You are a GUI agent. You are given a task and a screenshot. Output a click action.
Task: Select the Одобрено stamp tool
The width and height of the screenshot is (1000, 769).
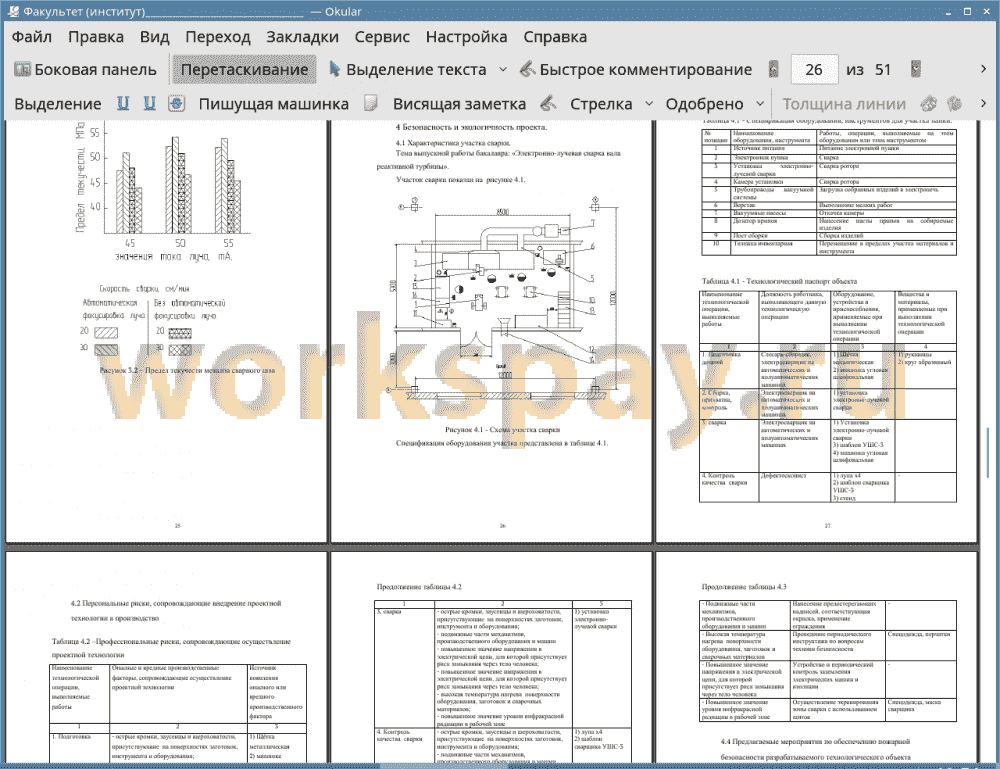(x=704, y=104)
